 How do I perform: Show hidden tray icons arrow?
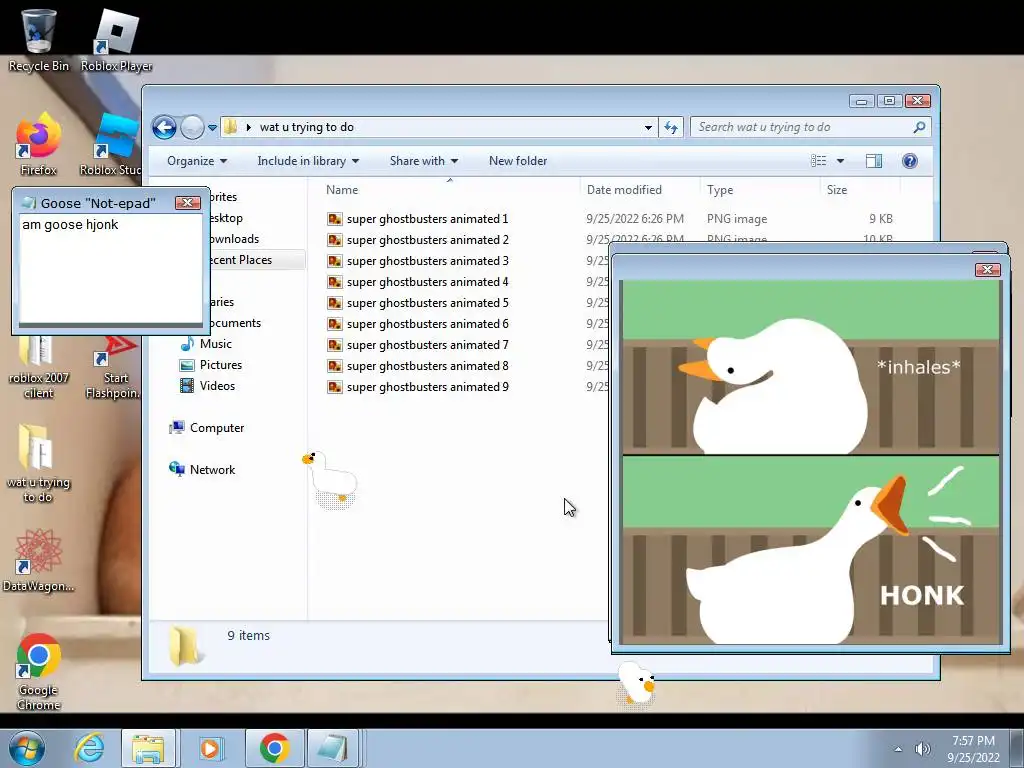click(x=898, y=749)
